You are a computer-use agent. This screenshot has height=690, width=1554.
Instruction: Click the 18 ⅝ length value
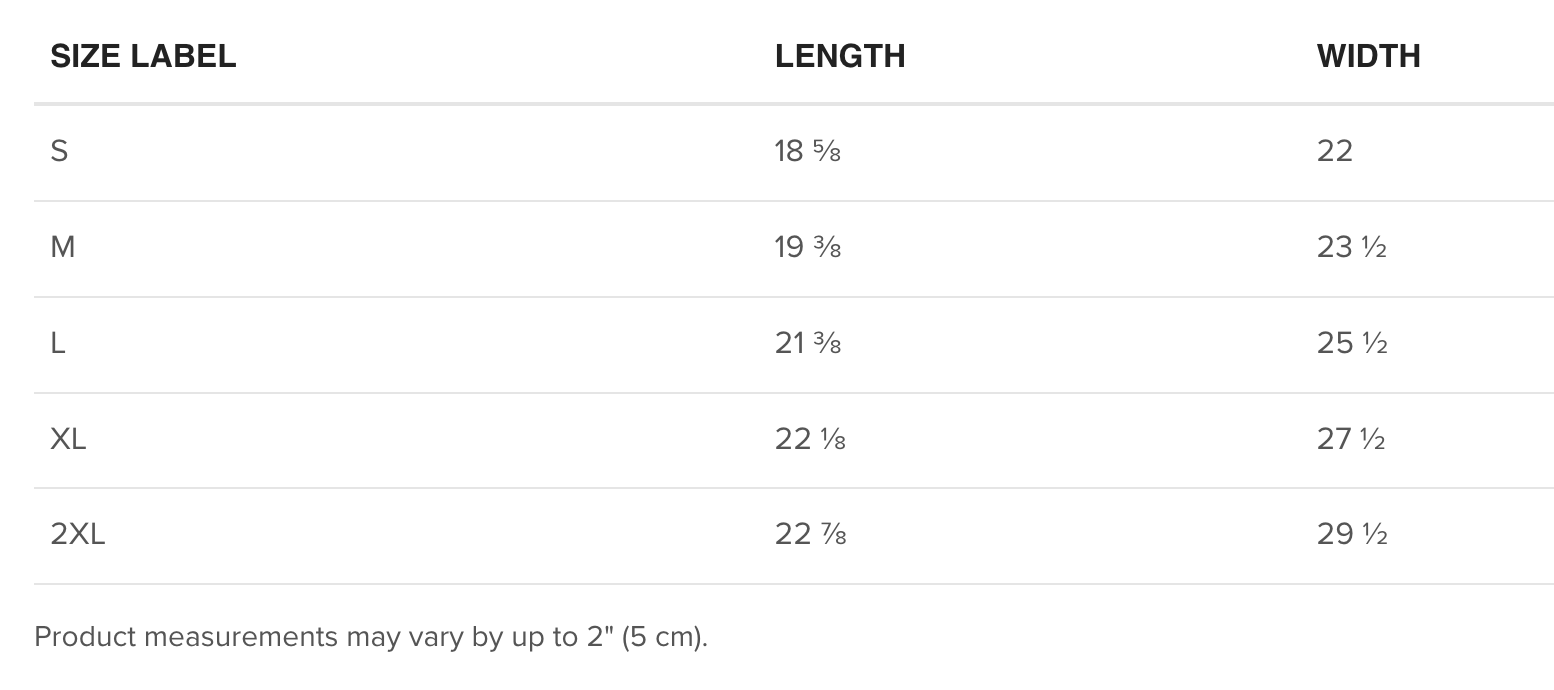point(807,151)
